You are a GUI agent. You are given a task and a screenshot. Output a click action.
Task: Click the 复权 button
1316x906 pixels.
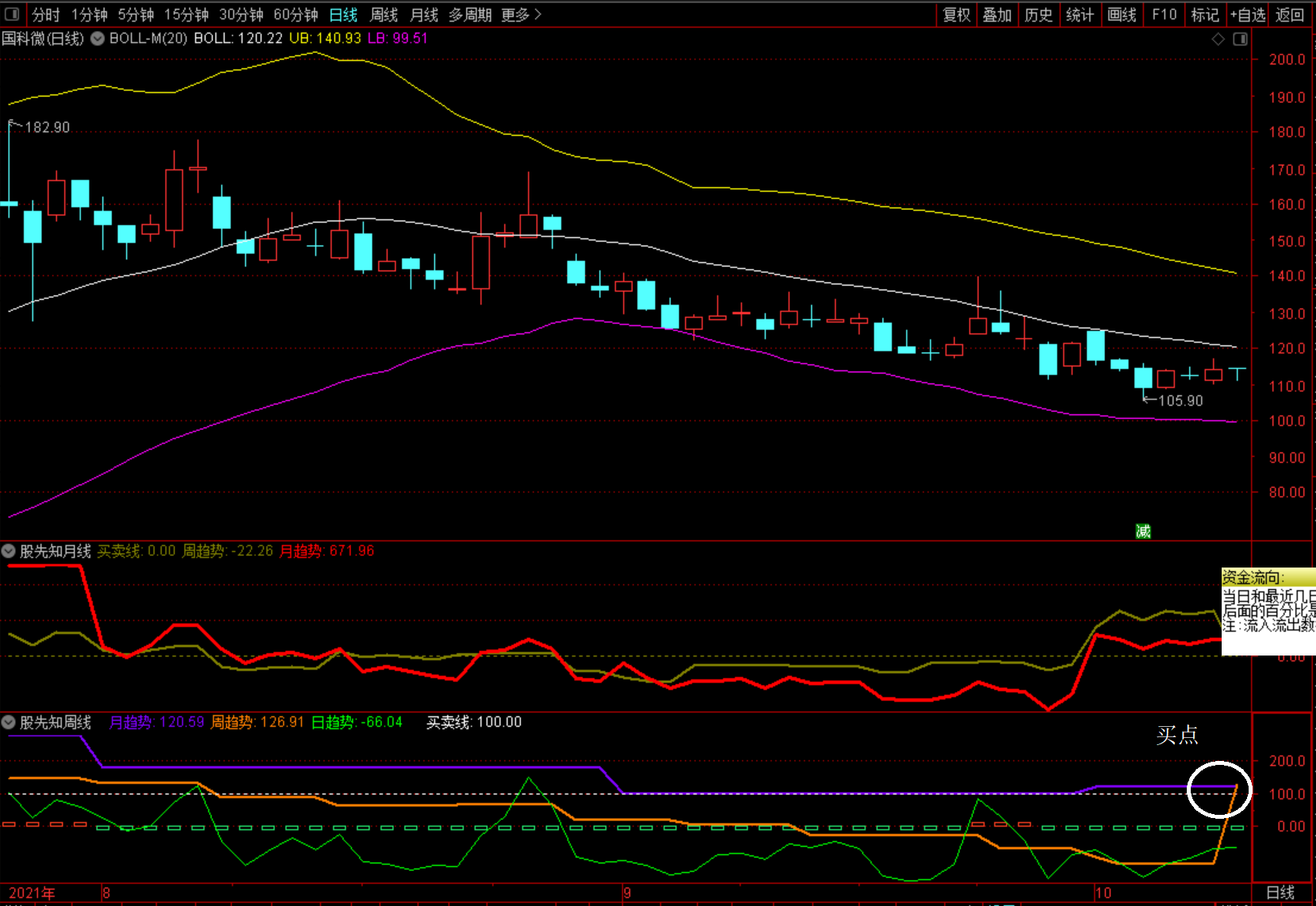click(x=956, y=14)
